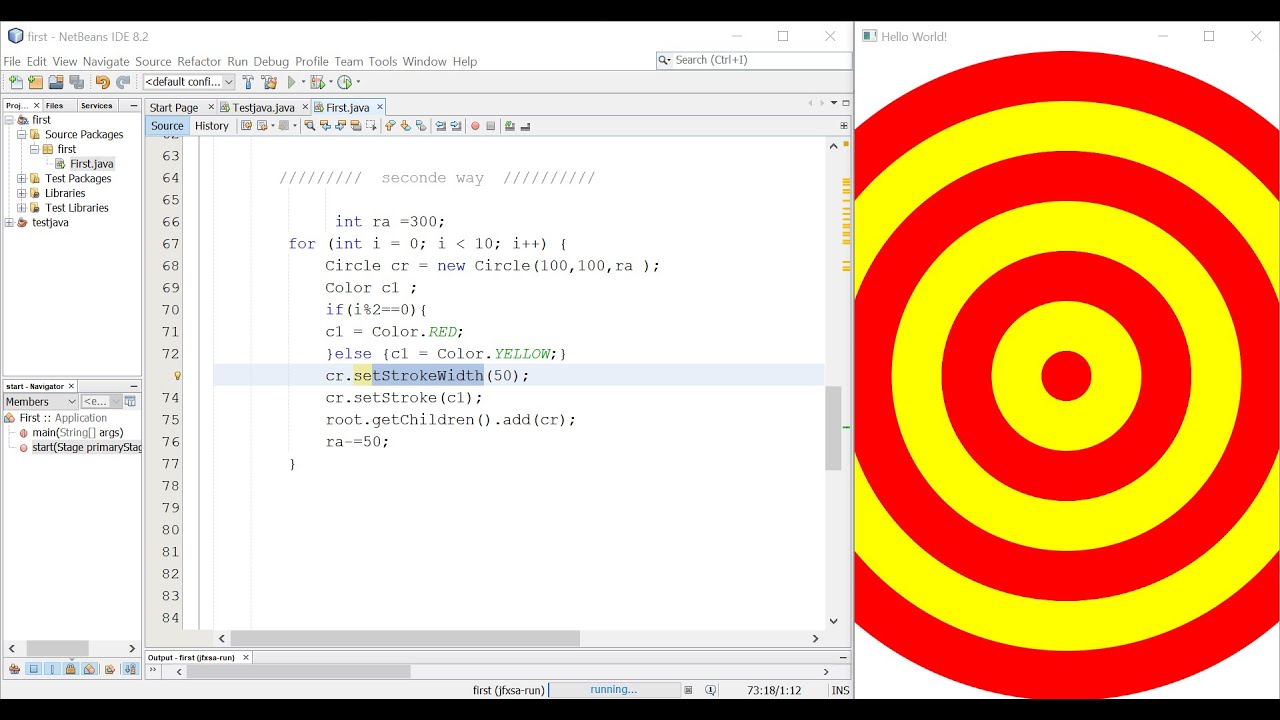Expand the Libraries tree node
Viewport: 1280px width, 720px height.
(x=21, y=193)
